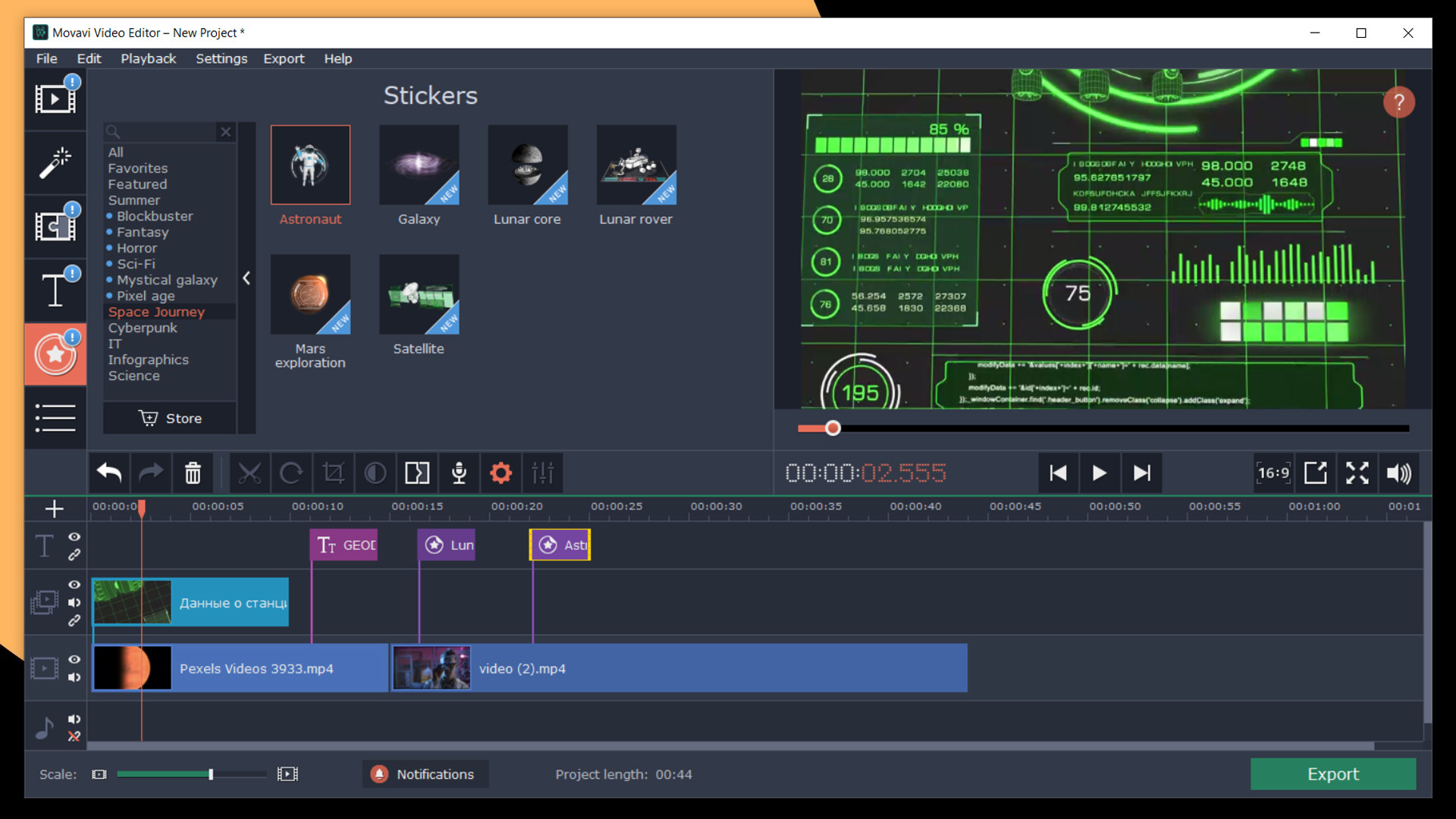Select the Astronaut sticker thumbnail
This screenshot has width=1456, height=819.
(x=310, y=165)
